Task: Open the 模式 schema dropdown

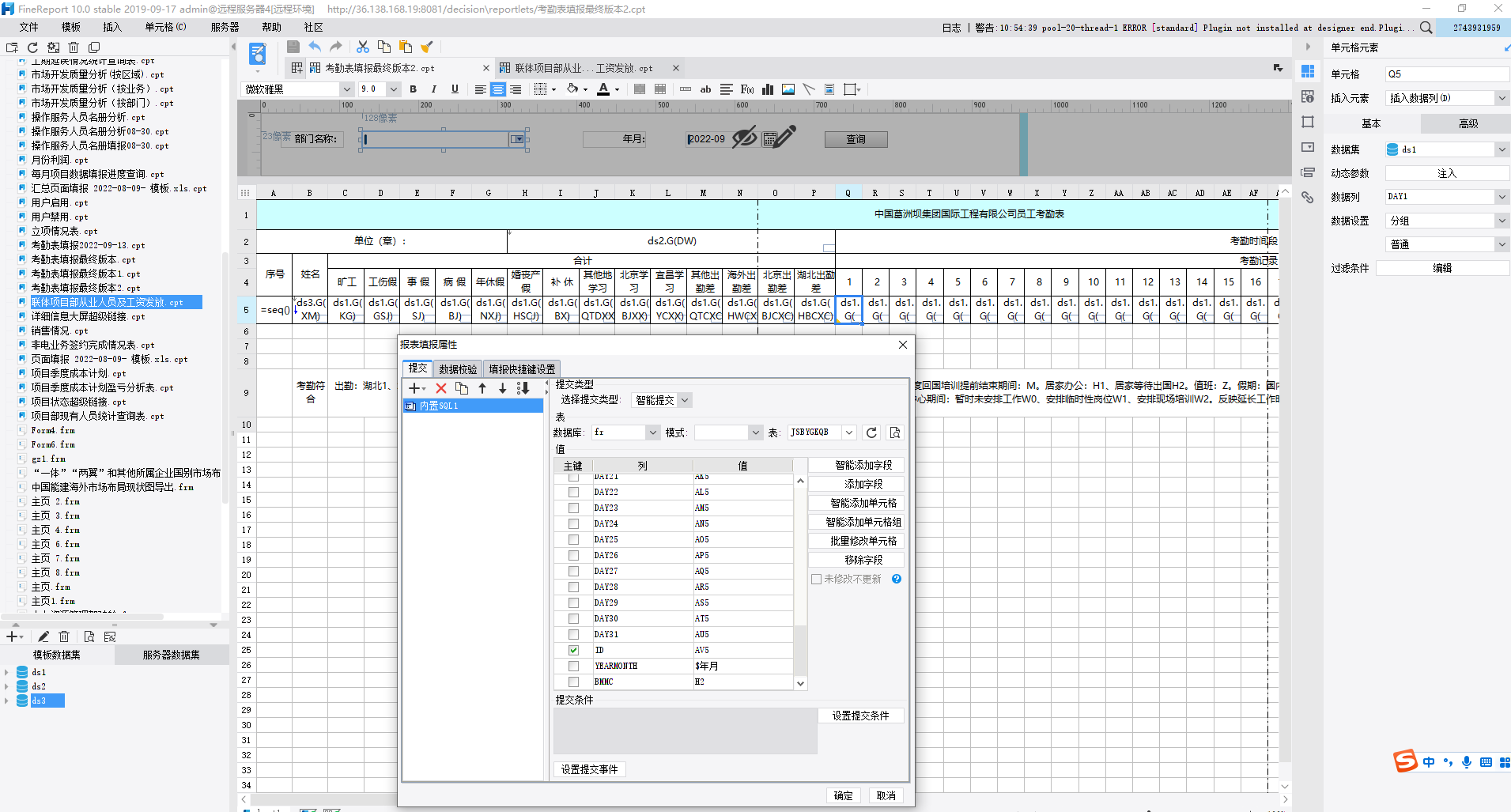Action: pyautogui.click(x=756, y=432)
